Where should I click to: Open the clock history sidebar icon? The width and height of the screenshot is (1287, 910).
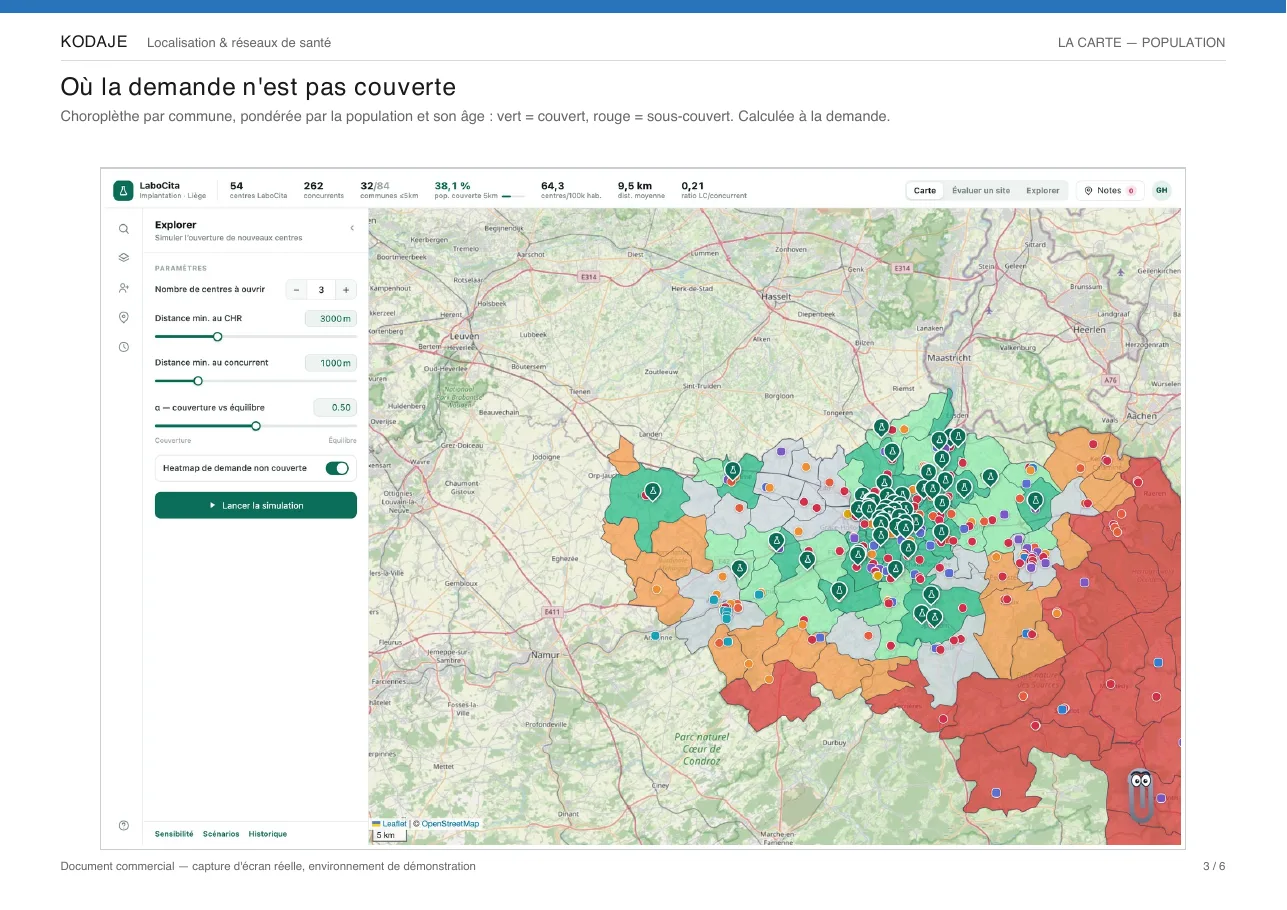tap(124, 347)
